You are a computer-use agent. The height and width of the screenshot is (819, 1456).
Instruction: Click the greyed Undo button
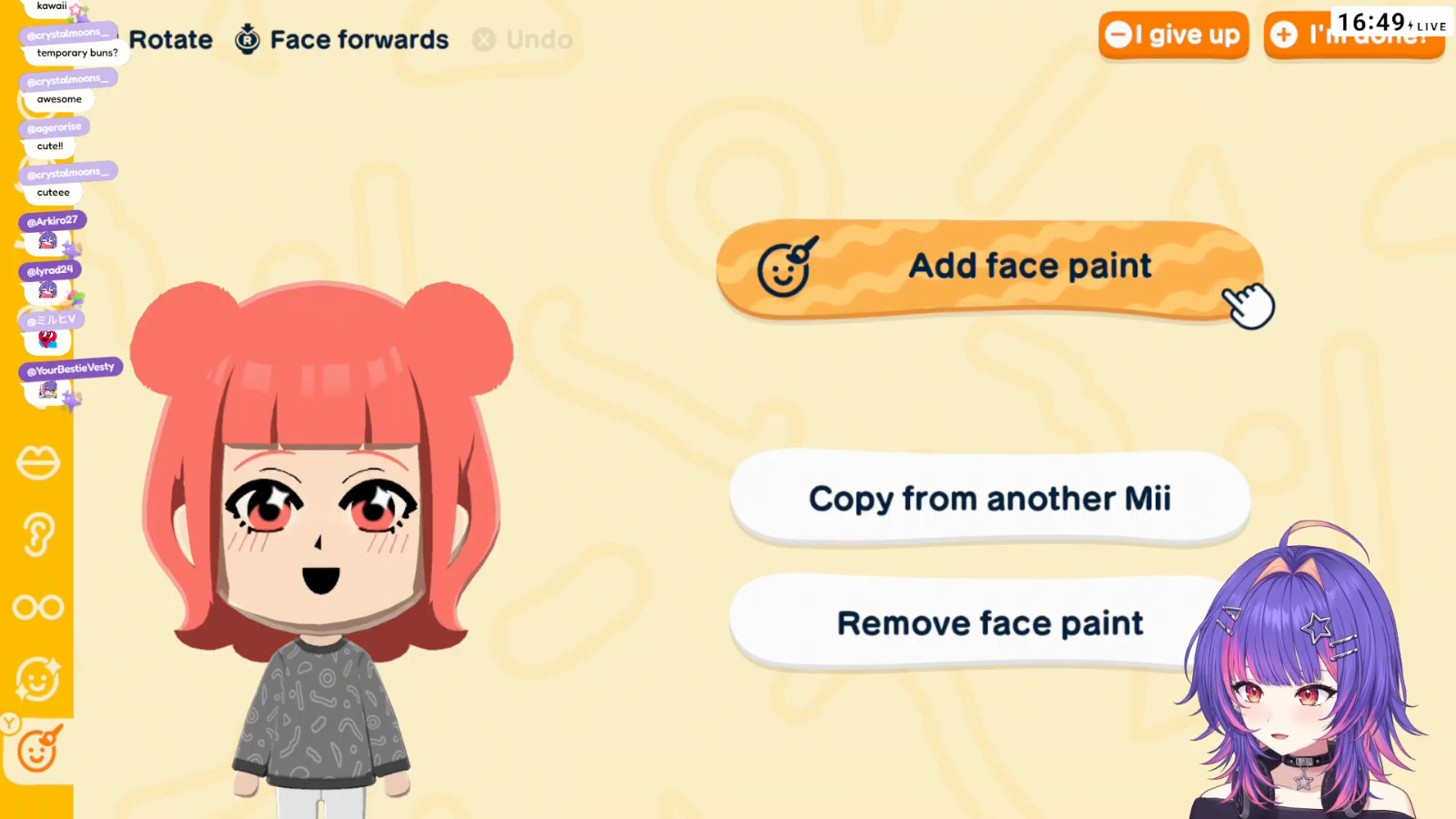(x=522, y=40)
